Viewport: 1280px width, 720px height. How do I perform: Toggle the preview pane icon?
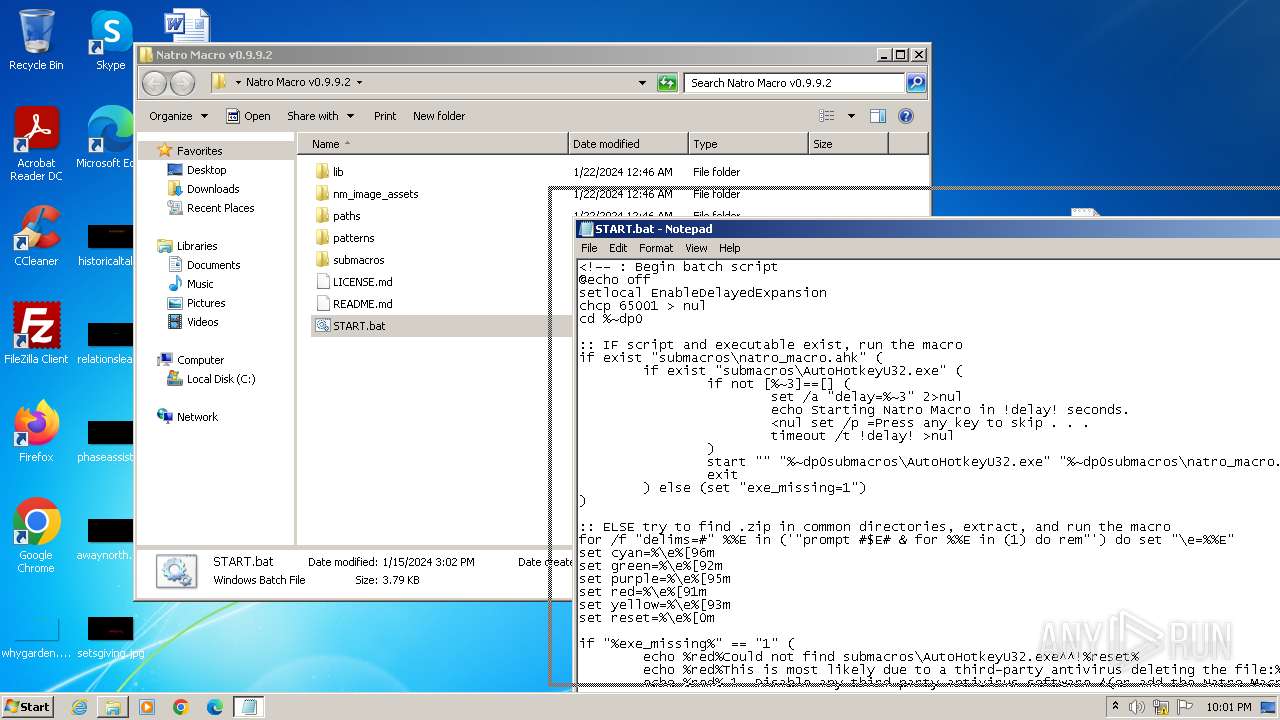(877, 116)
